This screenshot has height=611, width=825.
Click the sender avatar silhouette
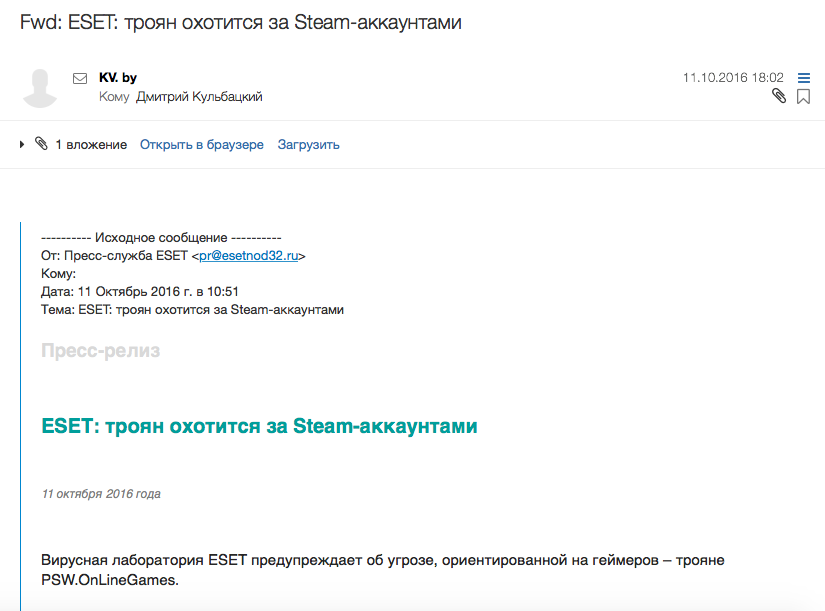tap(40, 88)
